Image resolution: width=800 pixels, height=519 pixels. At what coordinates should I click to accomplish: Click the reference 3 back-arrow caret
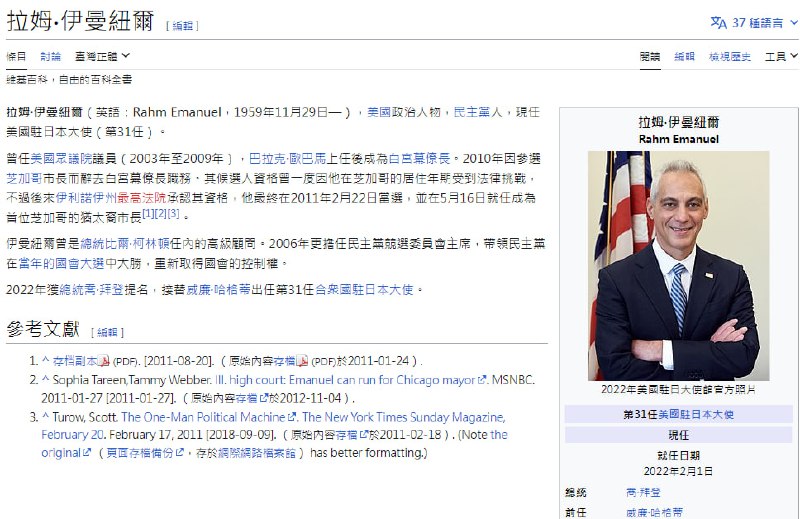[45, 416]
